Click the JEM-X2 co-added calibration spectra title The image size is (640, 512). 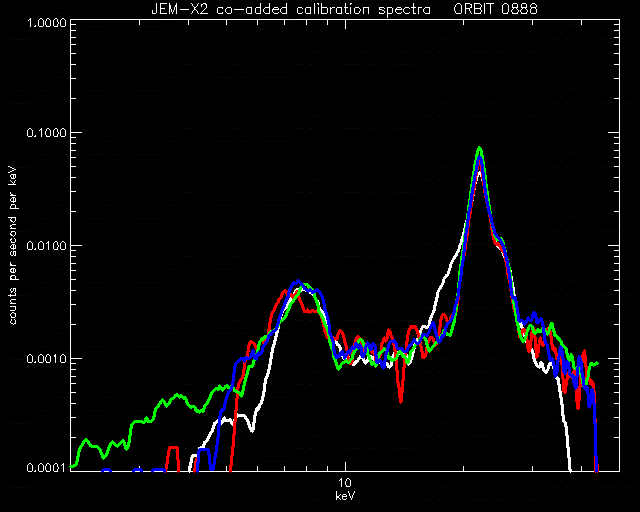click(x=291, y=9)
